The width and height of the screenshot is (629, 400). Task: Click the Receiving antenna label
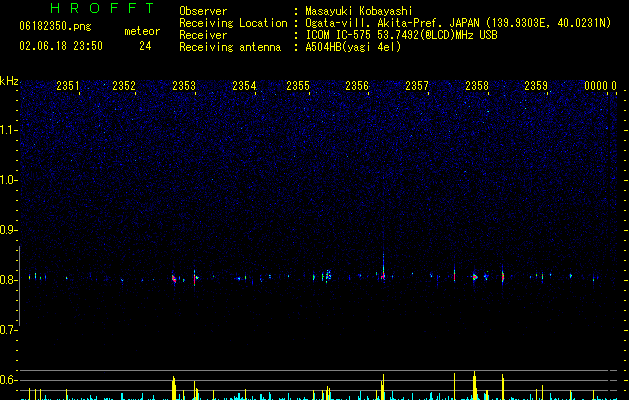[x=230, y=47]
